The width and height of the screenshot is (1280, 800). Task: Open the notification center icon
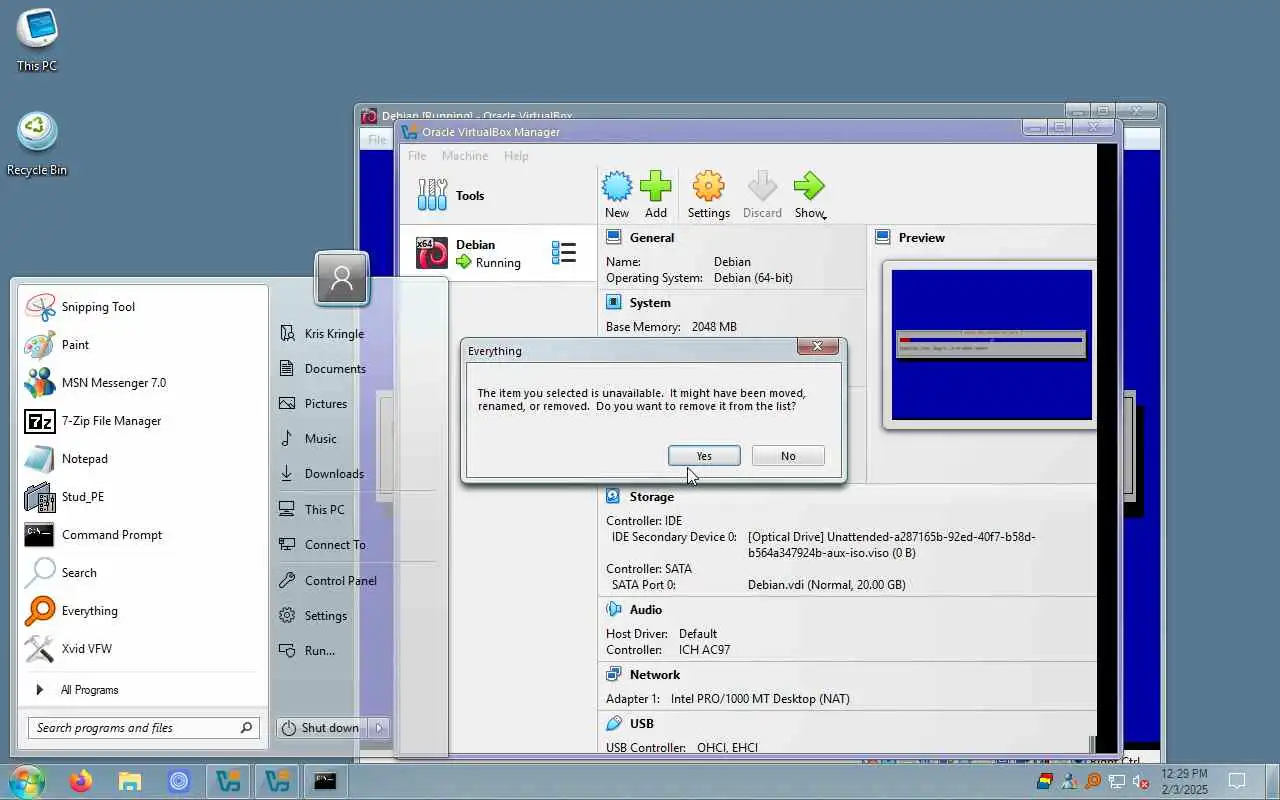click(x=1237, y=781)
